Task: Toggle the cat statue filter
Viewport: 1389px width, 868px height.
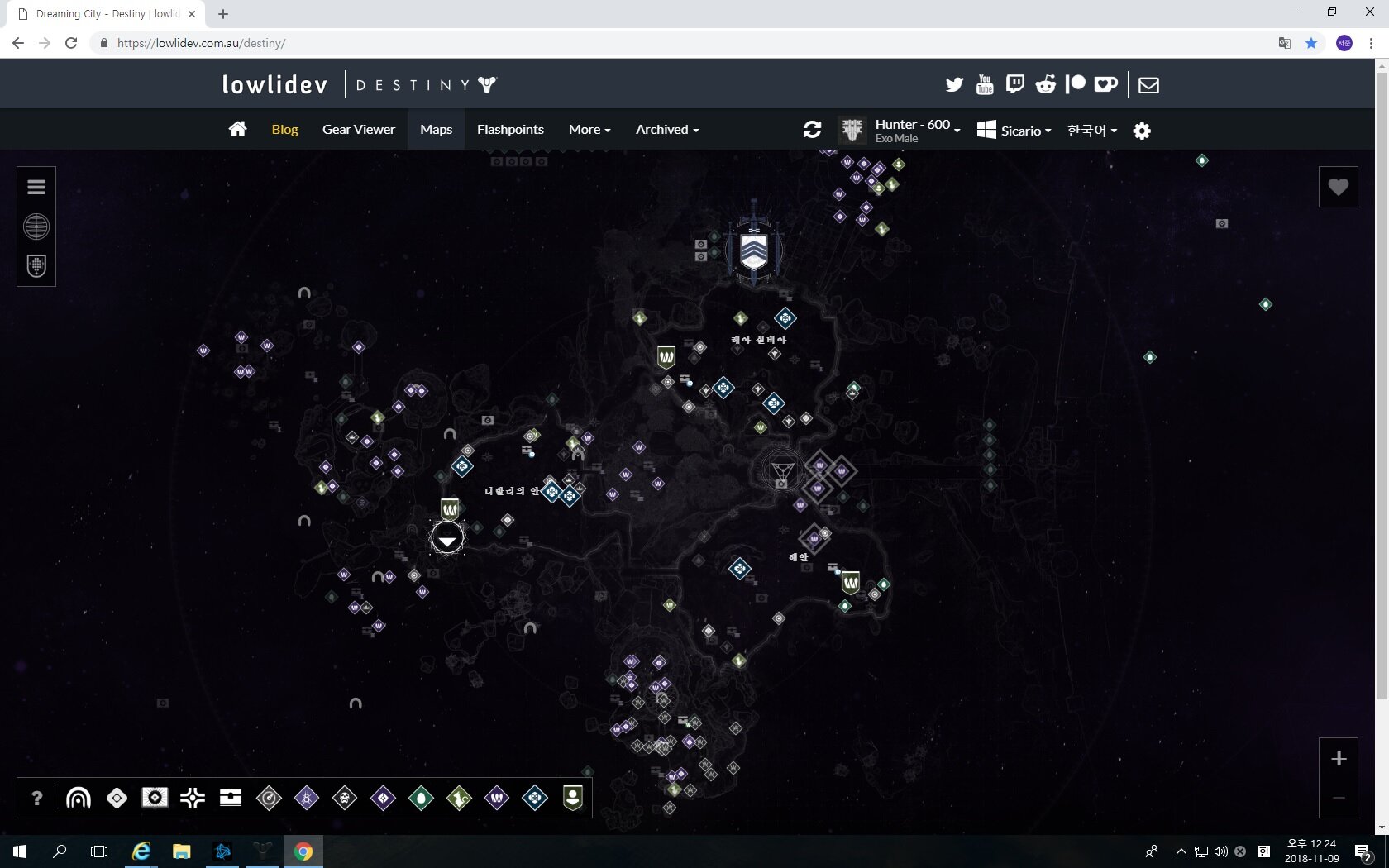Action: coord(459,798)
